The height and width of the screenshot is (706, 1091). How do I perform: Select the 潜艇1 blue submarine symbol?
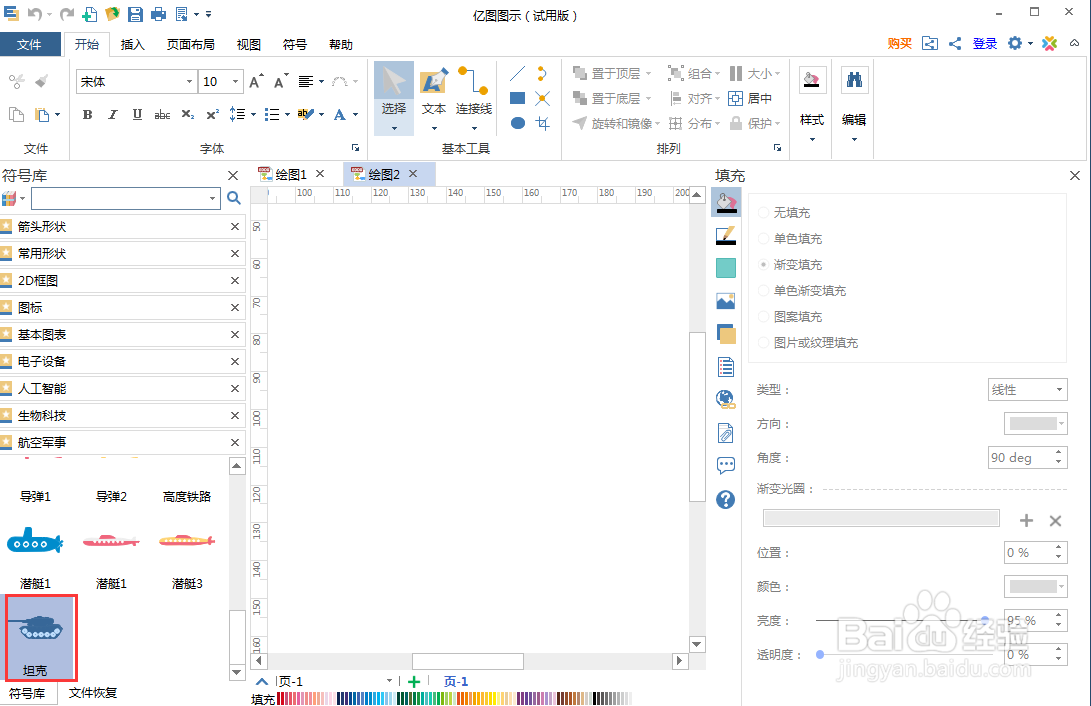(35, 540)
